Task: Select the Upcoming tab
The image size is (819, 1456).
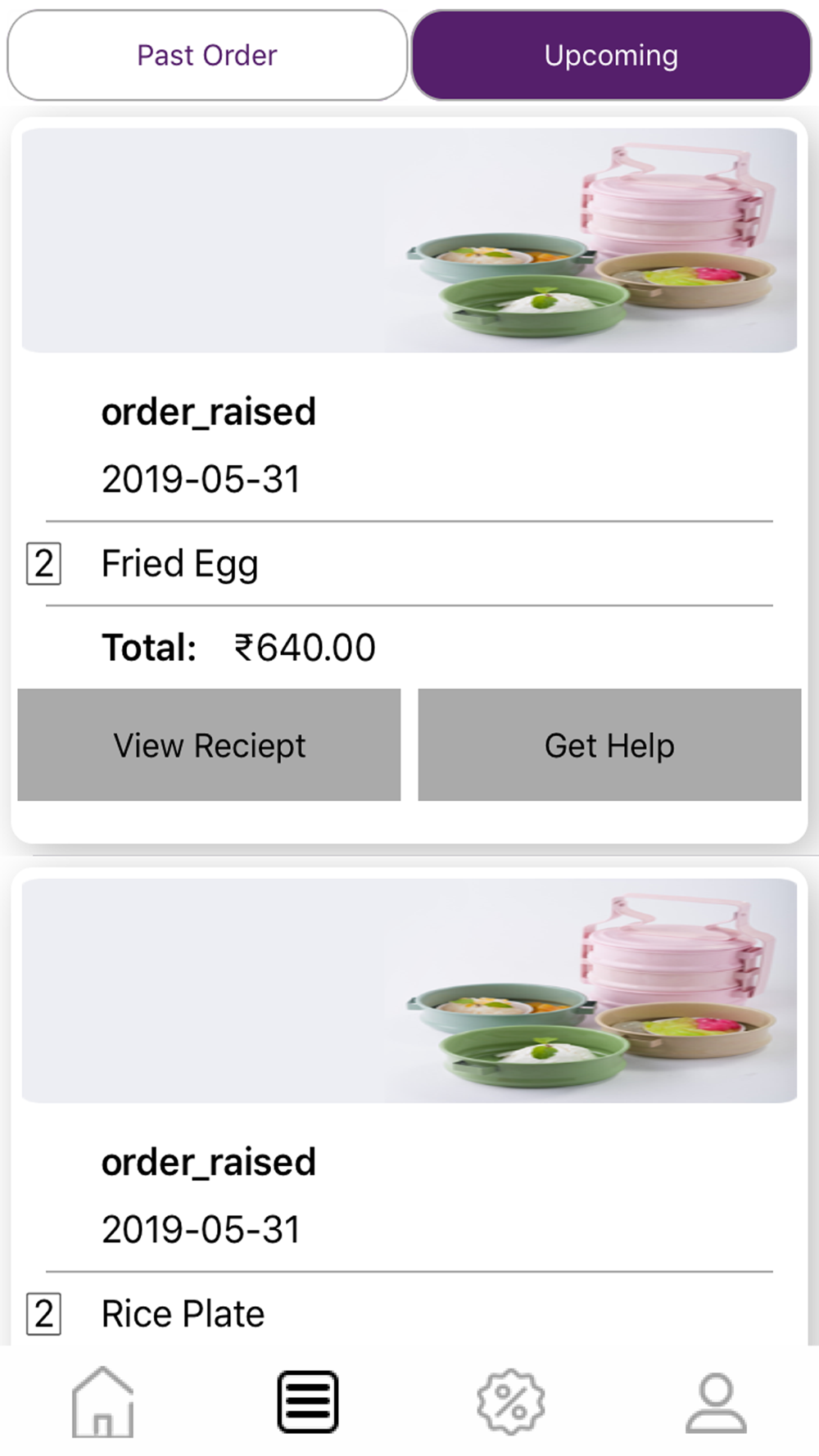Action: point(611,56)
